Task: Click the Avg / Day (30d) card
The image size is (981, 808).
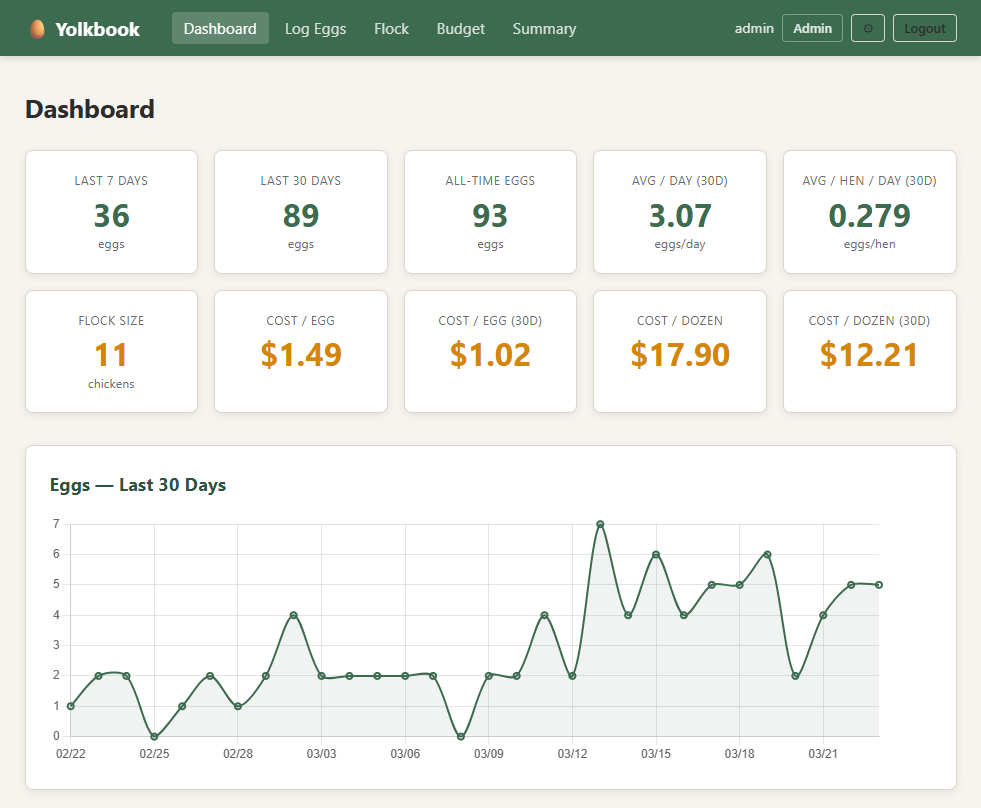Action: click(679, 211)
